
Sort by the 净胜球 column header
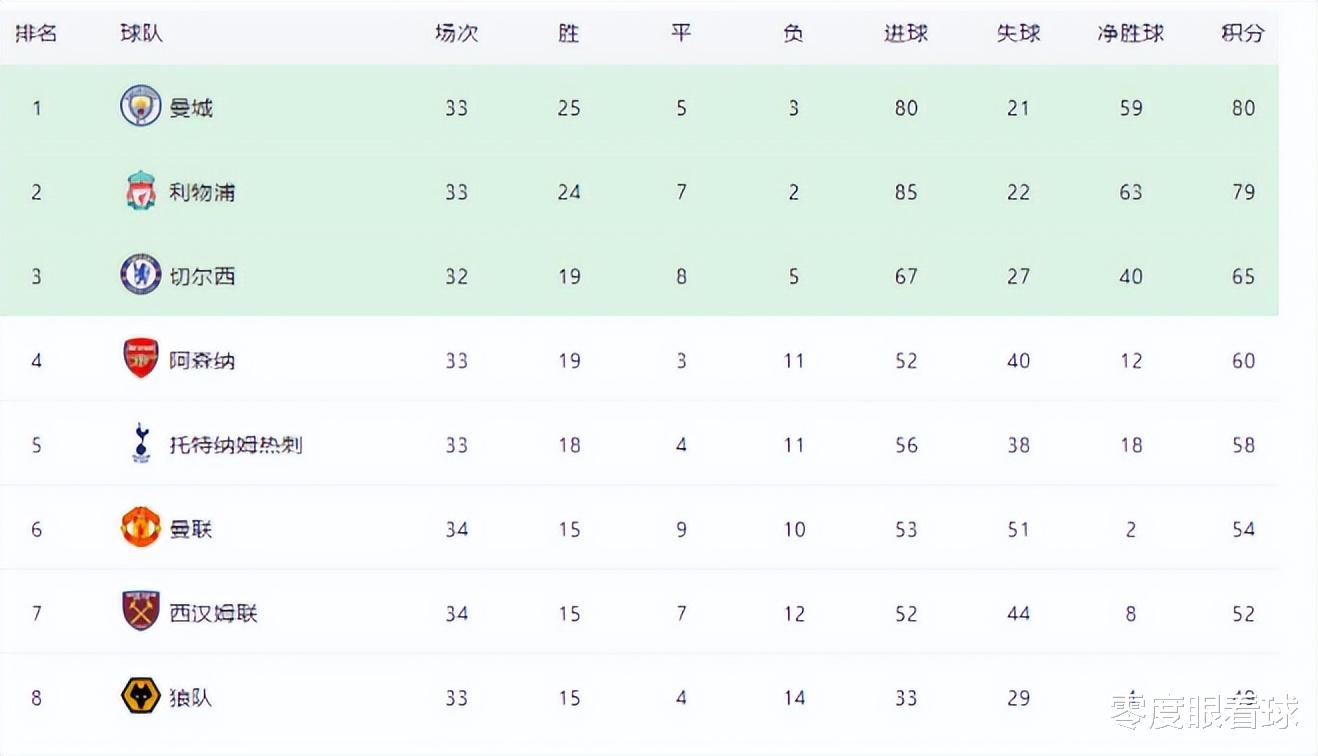(1131, 33)
